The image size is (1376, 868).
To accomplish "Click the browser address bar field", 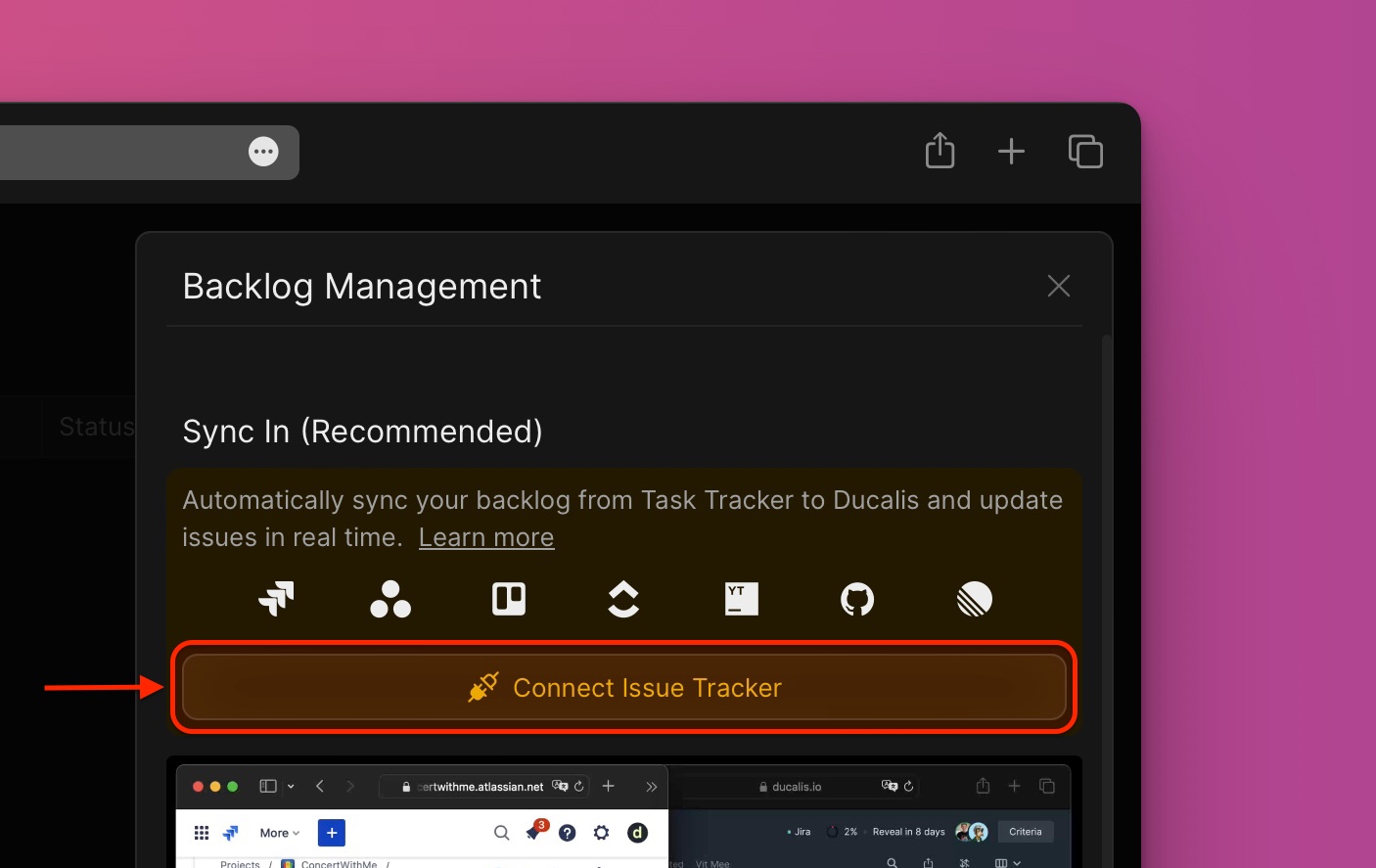I will click(149, 152).
